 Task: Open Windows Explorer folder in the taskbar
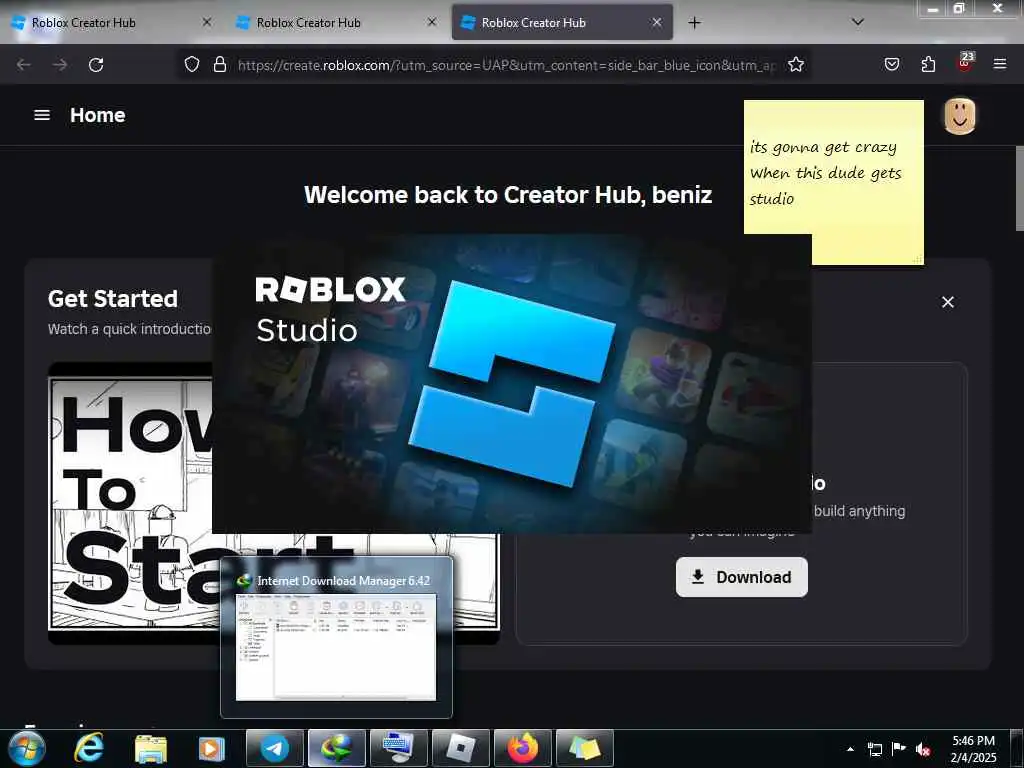pos(151,748)
